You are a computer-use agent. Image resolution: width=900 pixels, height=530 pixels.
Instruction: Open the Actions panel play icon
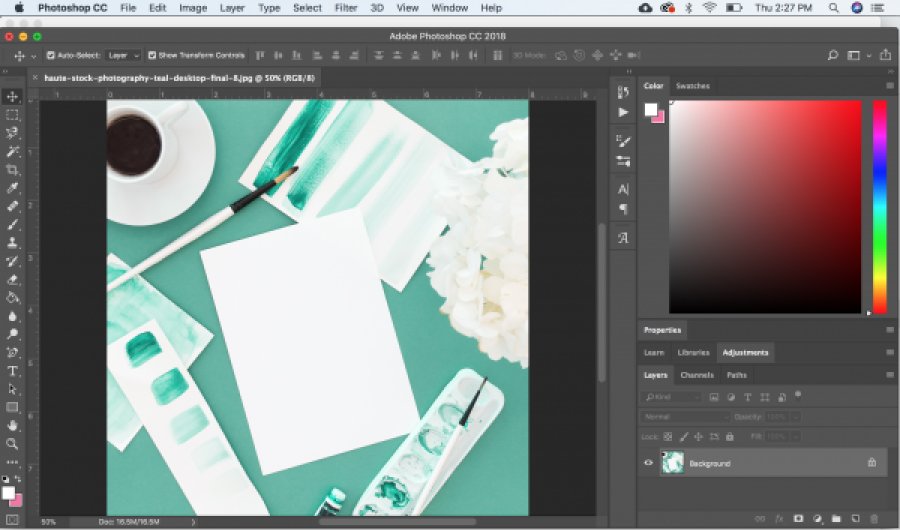623,112
